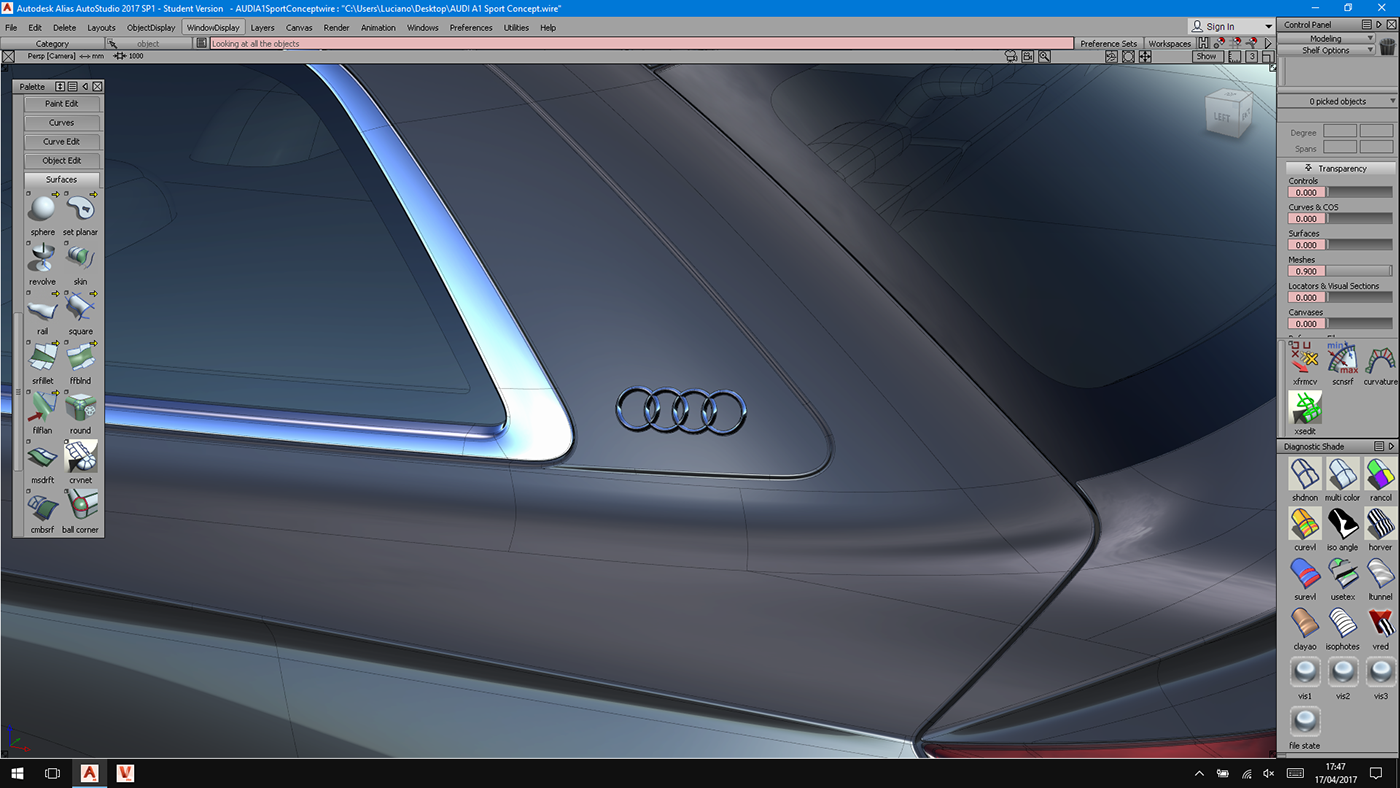Adjust the Controls transparency slider
The image size is (1400, 788).
pyautogui.click(x=1360, y=192)
